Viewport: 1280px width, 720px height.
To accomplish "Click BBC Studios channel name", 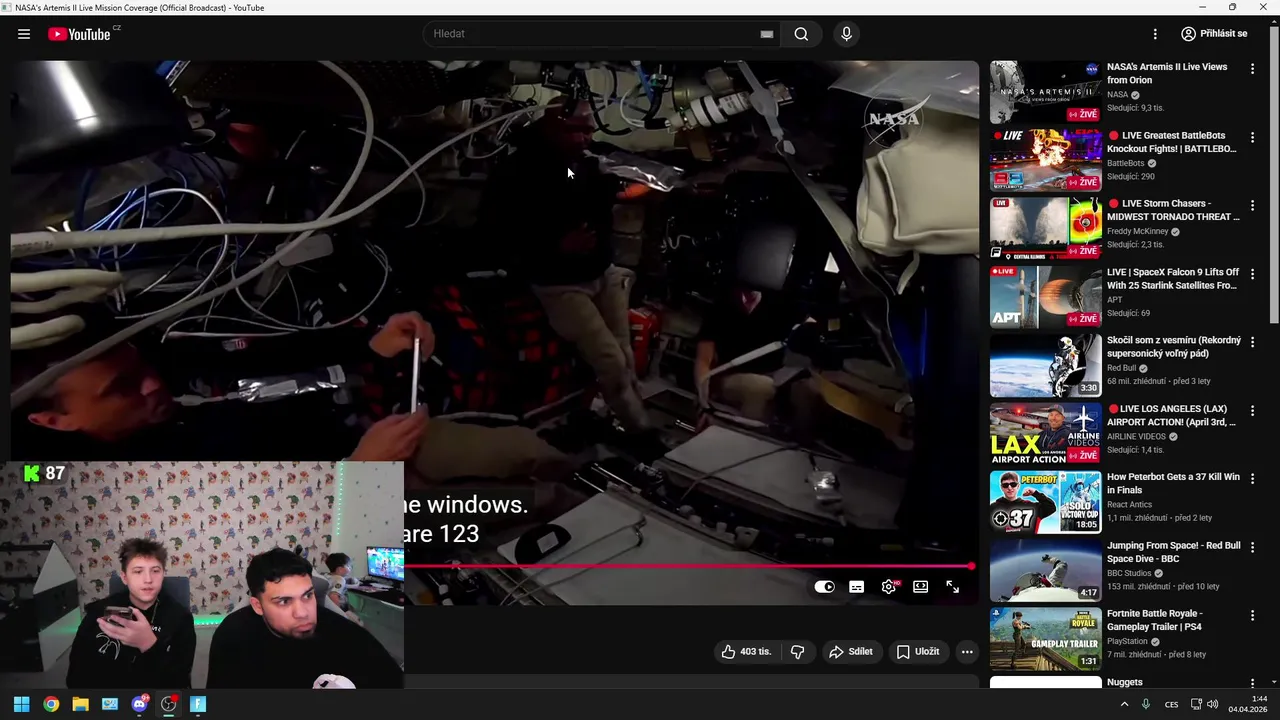I will pyautogui.click(x=1129, y=573).
